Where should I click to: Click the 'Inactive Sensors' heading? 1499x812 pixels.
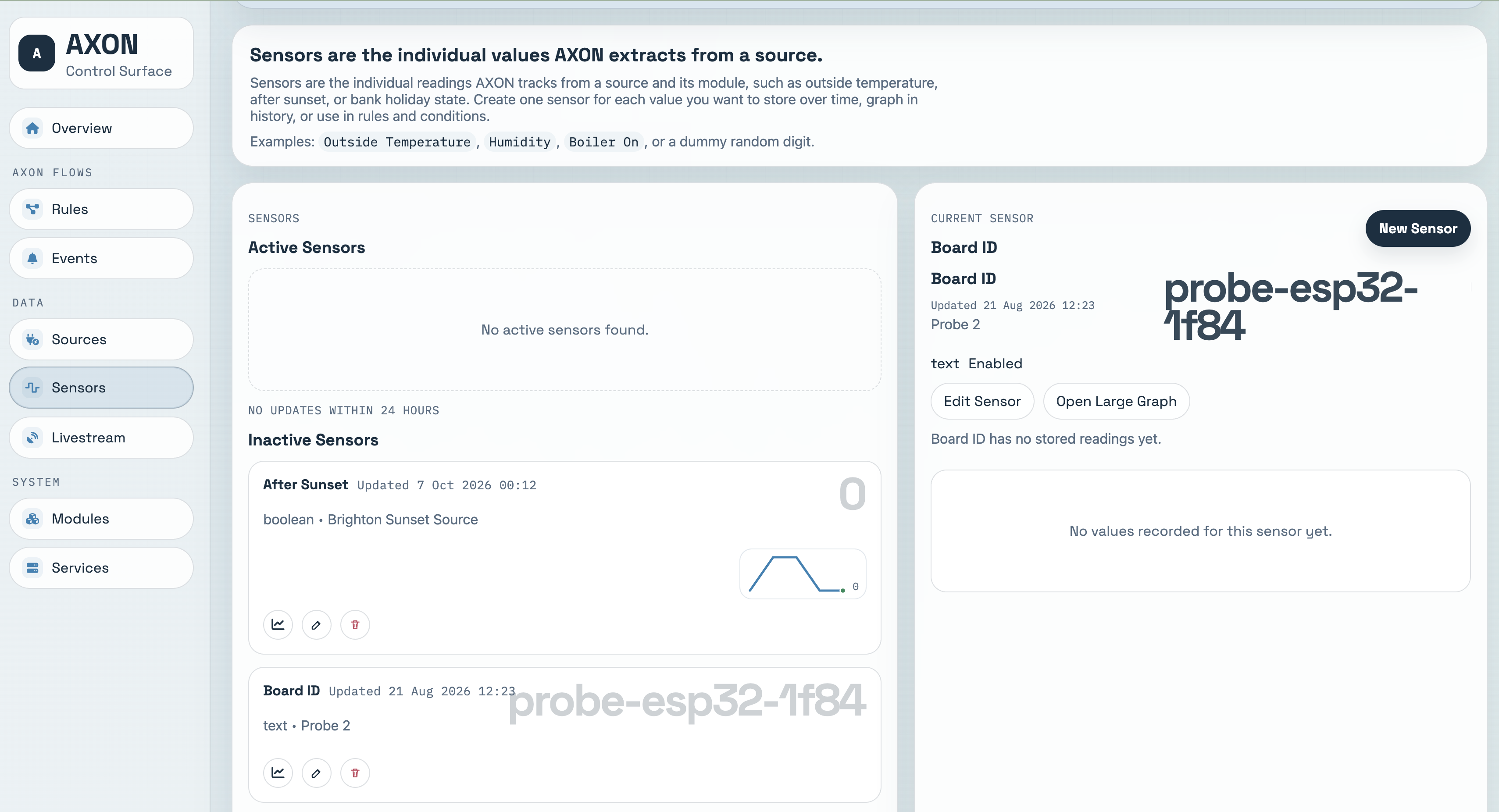point(313,440)
